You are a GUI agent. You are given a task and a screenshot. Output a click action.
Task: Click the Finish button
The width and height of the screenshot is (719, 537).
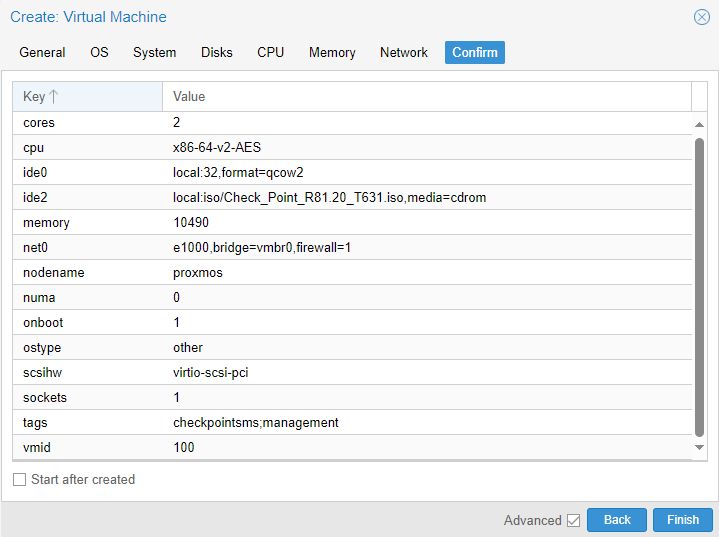[x=682, y=520]
